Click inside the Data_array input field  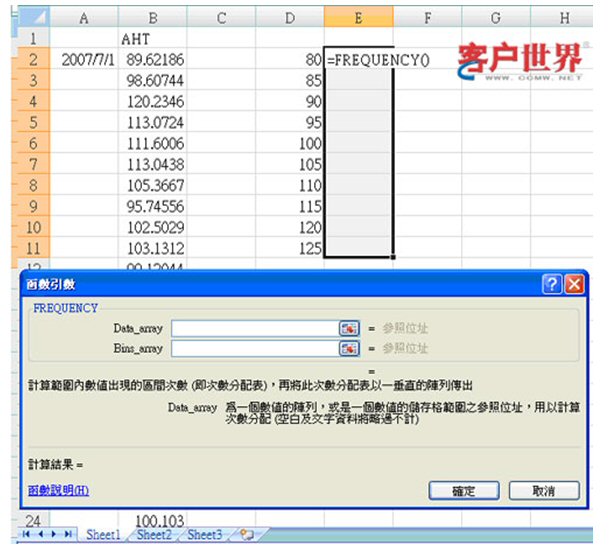pos(255,328)
